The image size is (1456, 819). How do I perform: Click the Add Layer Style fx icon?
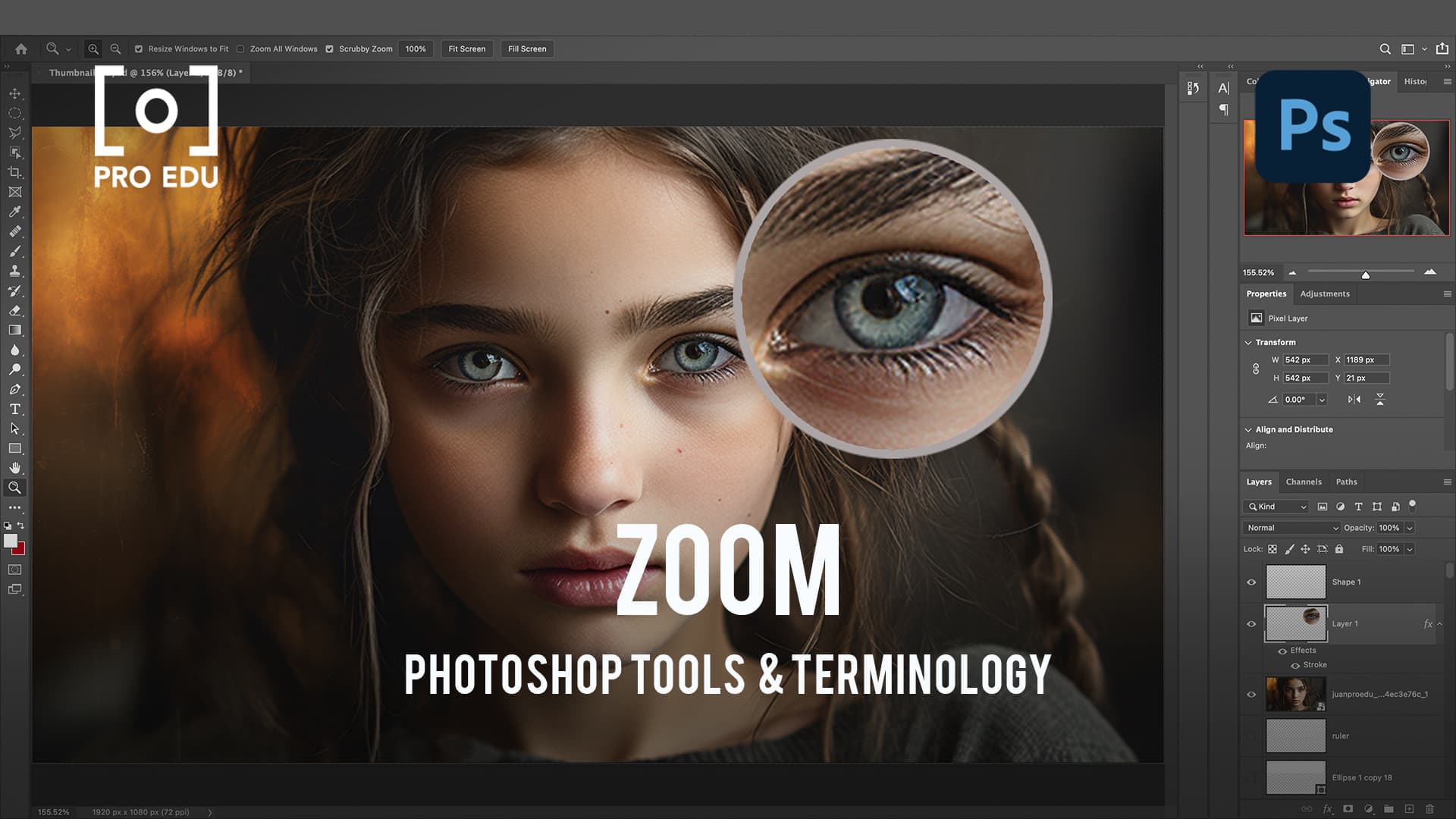coord(1327,808)
